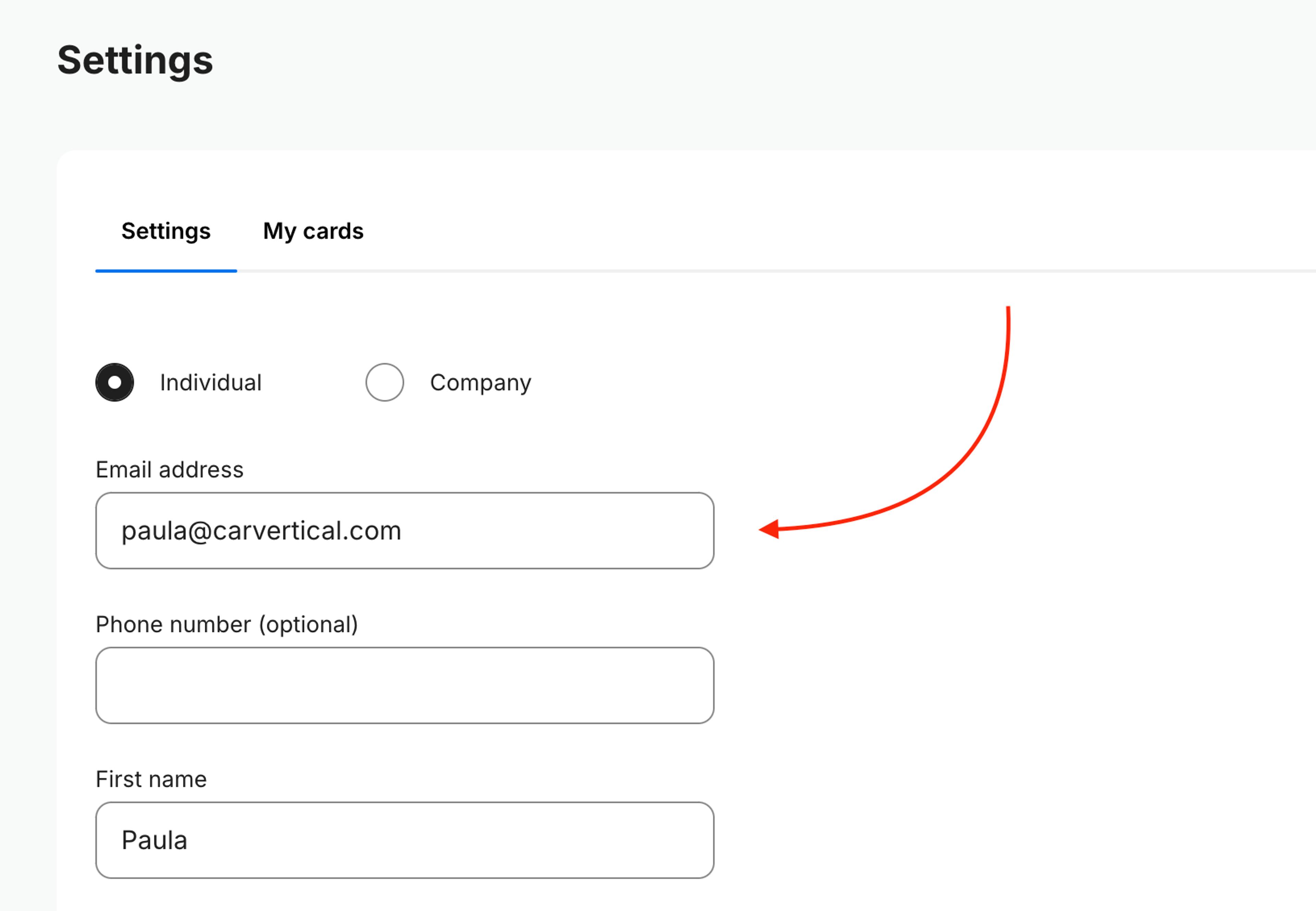Open the Settings tab

pos(166,231)
